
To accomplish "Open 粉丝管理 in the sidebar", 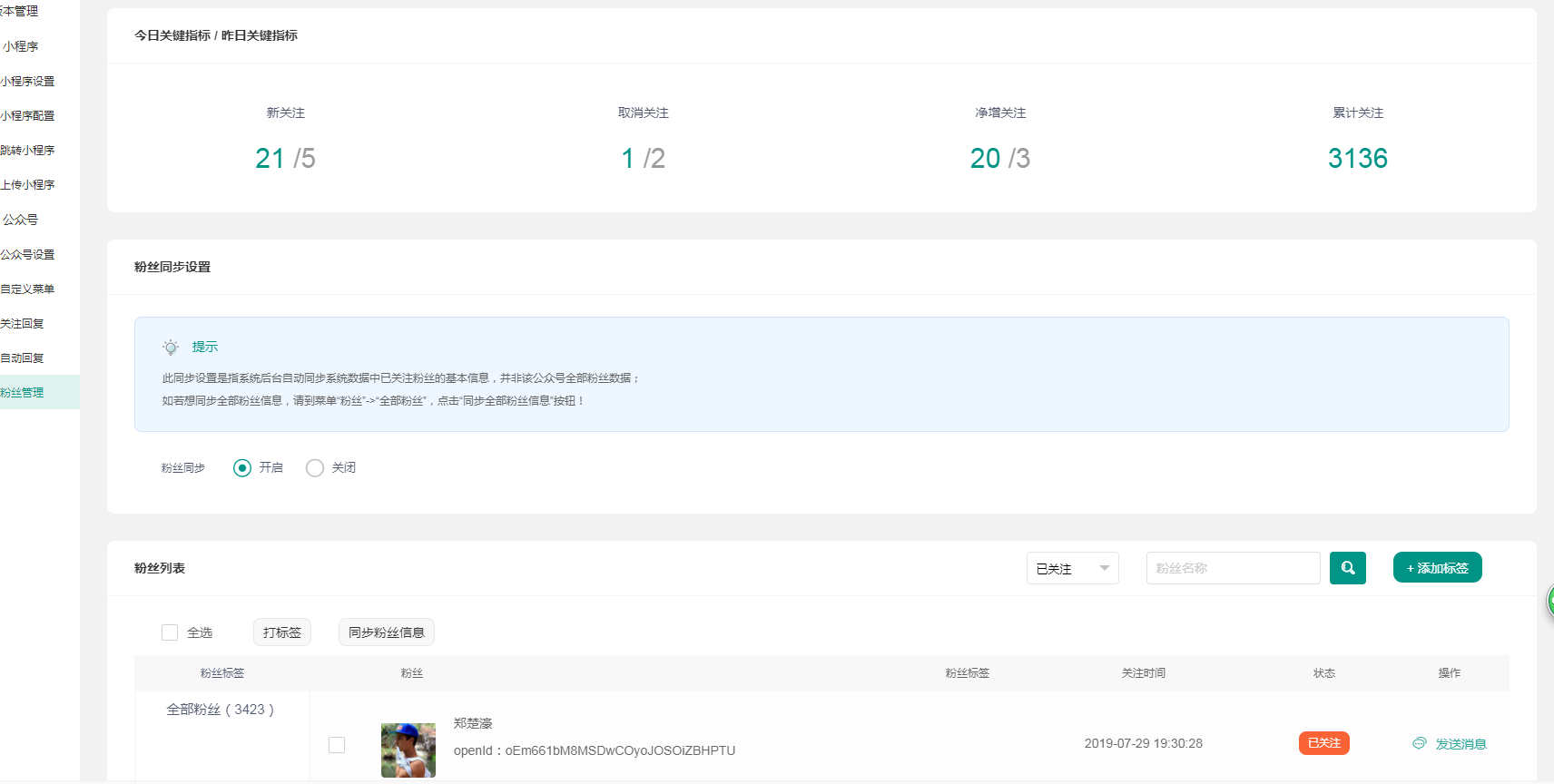I will coord(23,393).
